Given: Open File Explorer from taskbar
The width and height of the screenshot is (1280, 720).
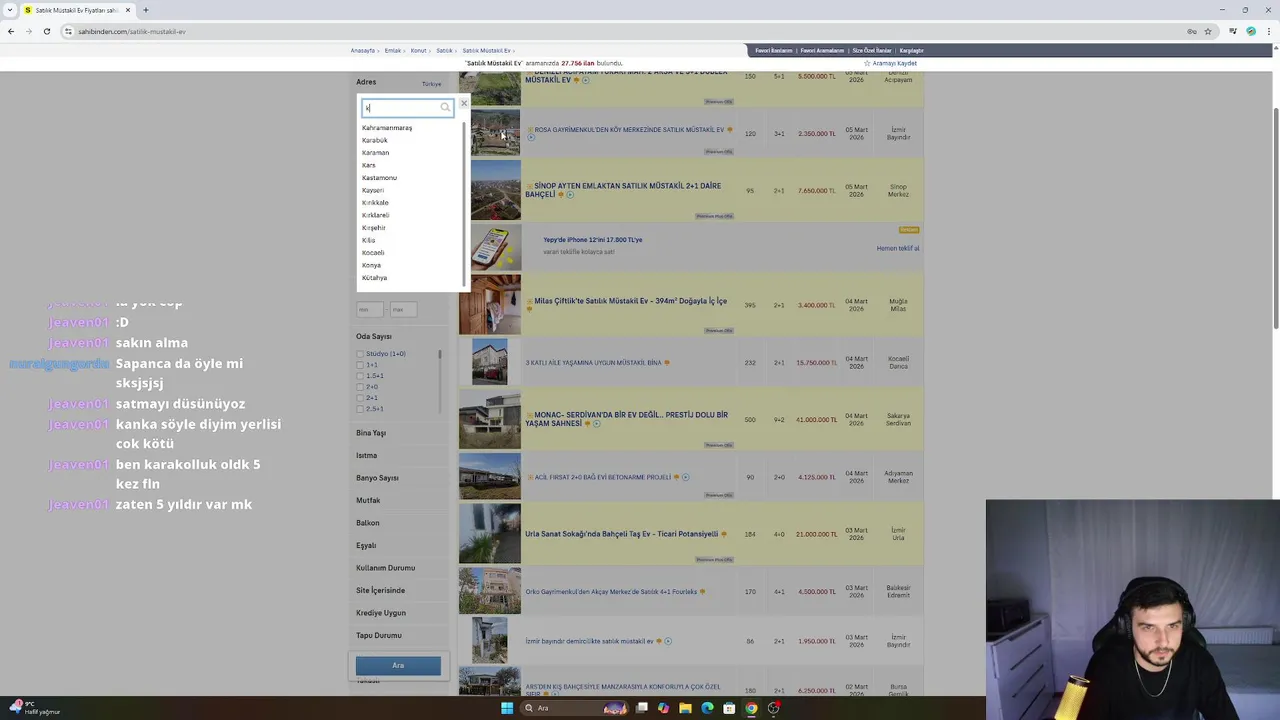Looking at the screenshot, I should coord(685,708).
